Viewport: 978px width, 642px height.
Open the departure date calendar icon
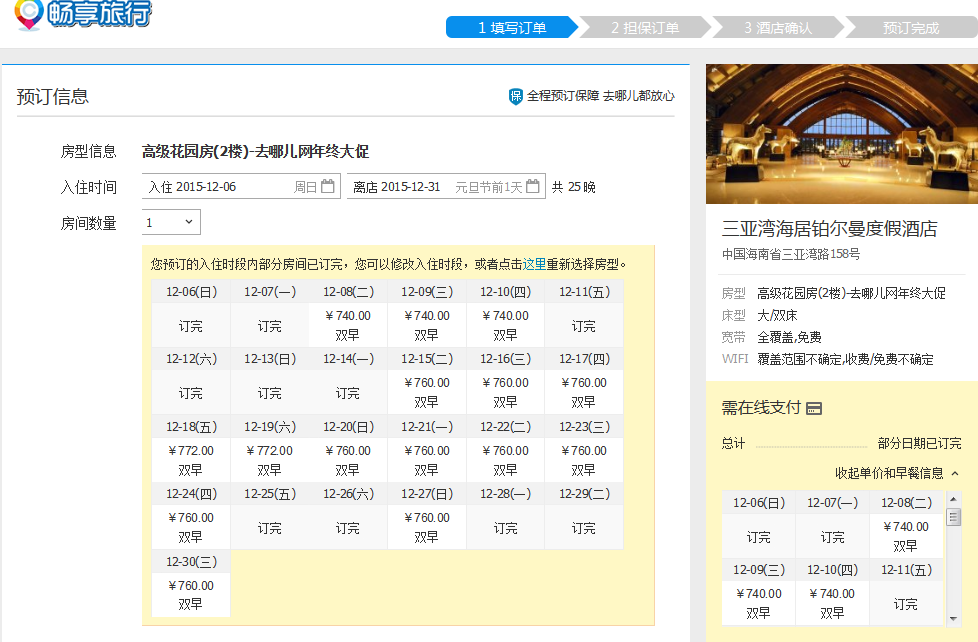click(x=534, y=185)
